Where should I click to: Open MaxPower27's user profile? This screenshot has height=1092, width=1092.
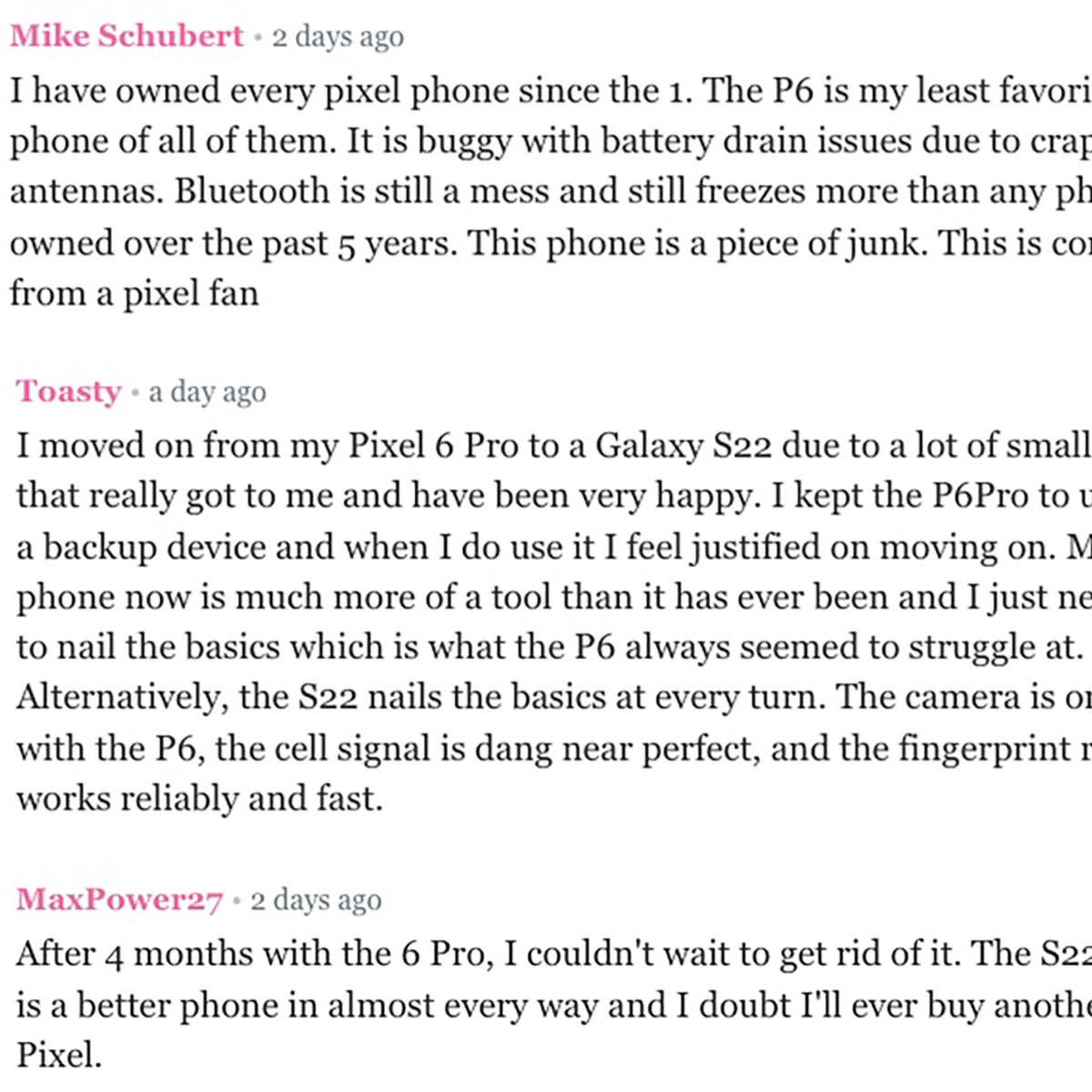coord(119,900)
